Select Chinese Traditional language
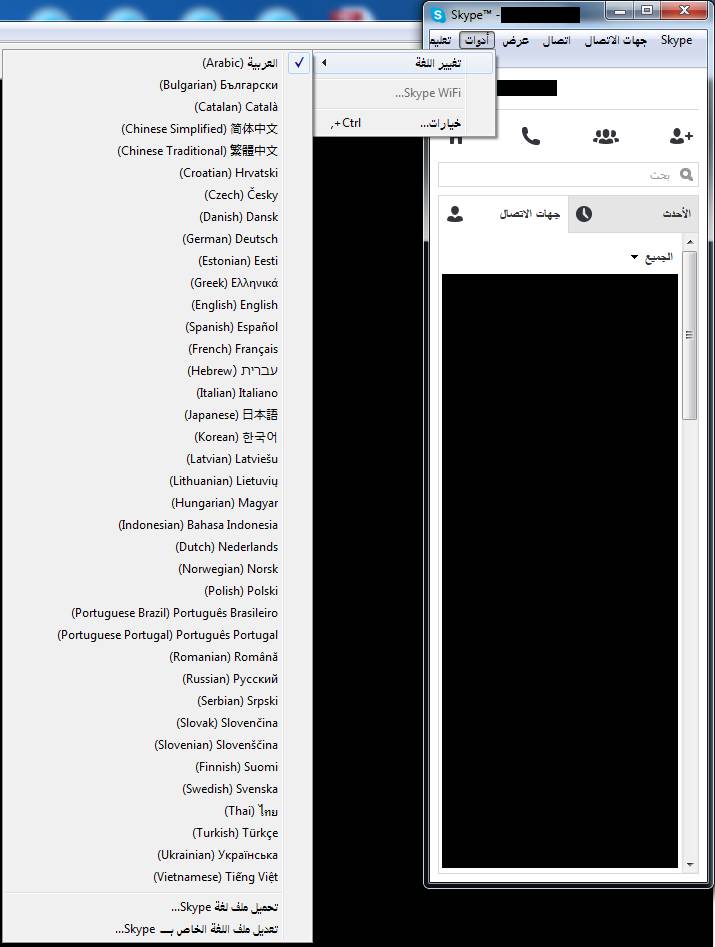This screenshot has height=947, width=715. click(x=157, y=151)
